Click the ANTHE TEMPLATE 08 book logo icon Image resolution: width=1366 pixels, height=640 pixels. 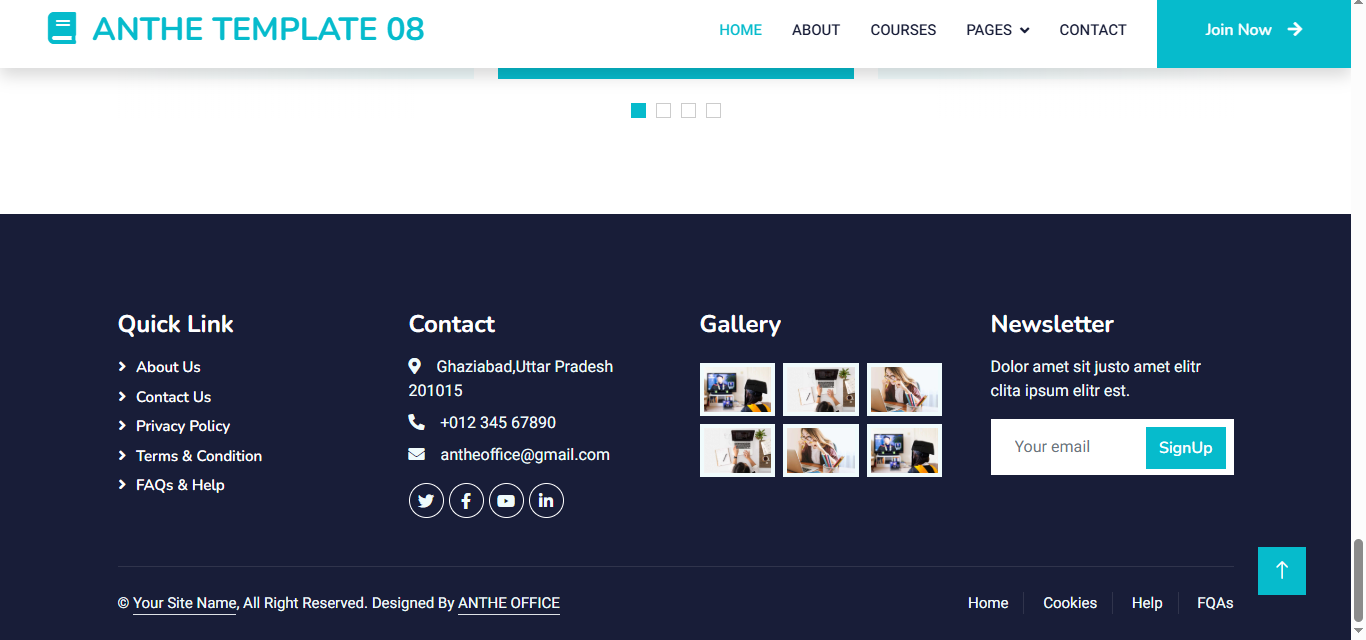pos(62,29)
